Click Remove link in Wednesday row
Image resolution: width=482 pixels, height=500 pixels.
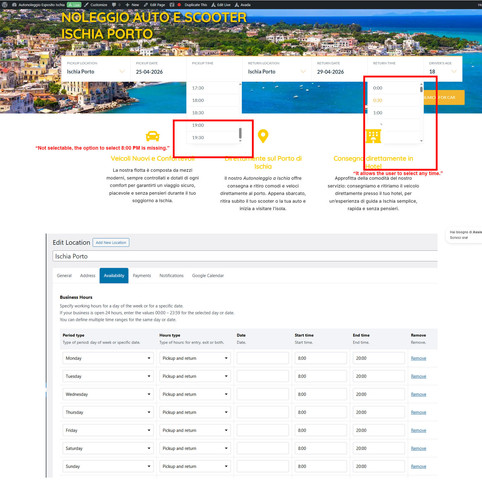tap(418, 394)
